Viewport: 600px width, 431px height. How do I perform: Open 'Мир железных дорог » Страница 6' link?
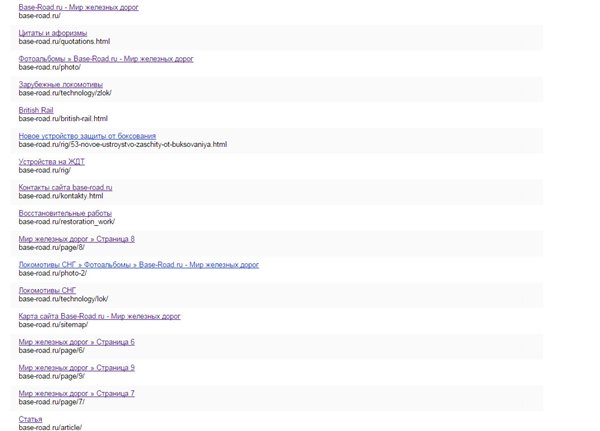coord(77,342)
